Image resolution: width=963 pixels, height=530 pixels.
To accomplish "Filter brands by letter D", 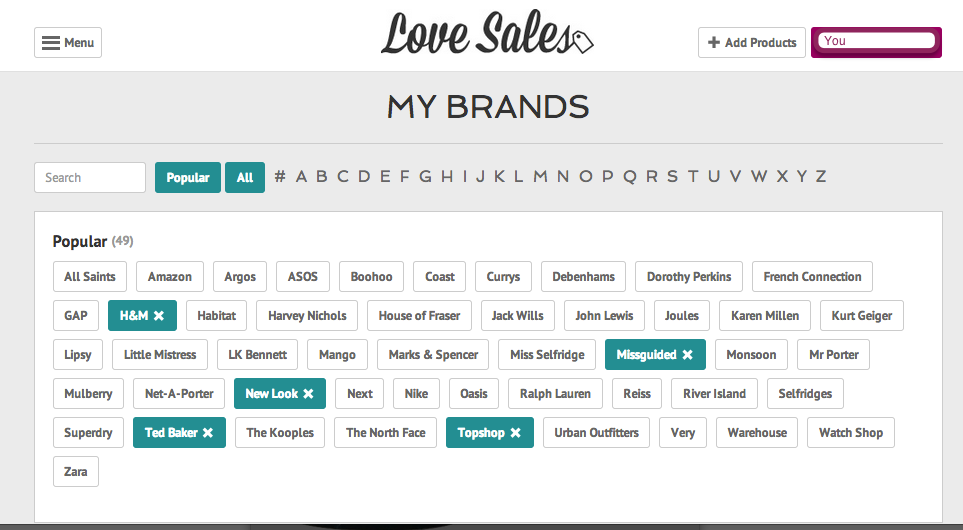I will click(x=364, y=177).
